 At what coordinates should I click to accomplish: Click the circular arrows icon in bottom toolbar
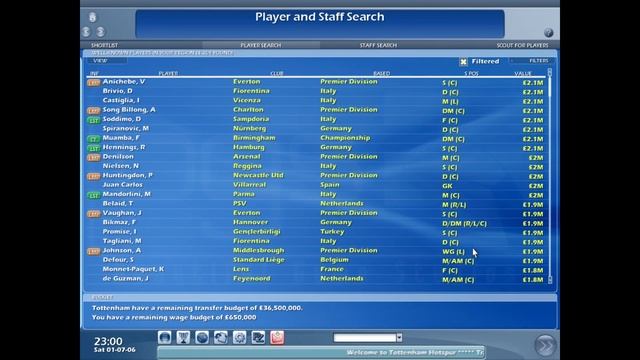221,338
